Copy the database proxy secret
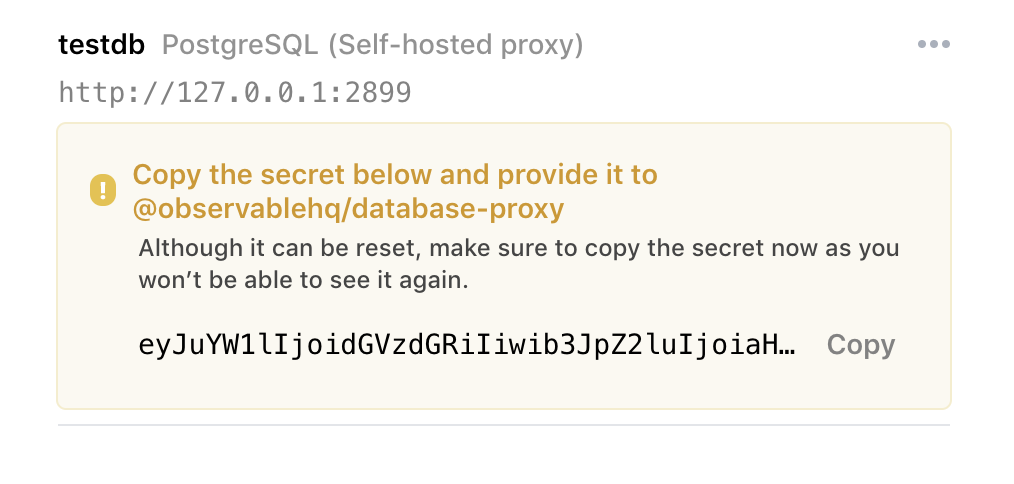 coord(860,345)
